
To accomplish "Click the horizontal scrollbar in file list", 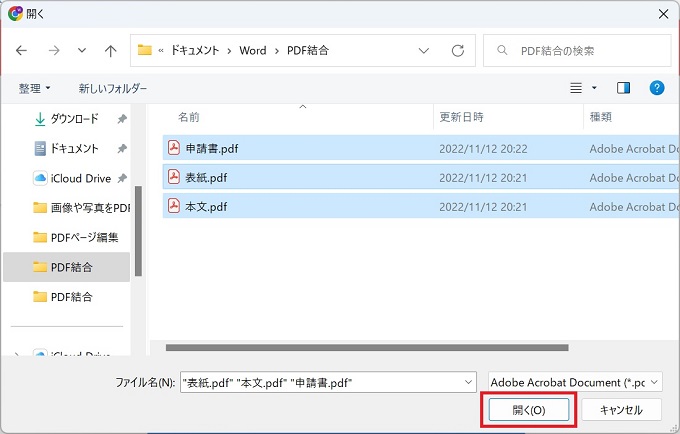I will 368,348.
